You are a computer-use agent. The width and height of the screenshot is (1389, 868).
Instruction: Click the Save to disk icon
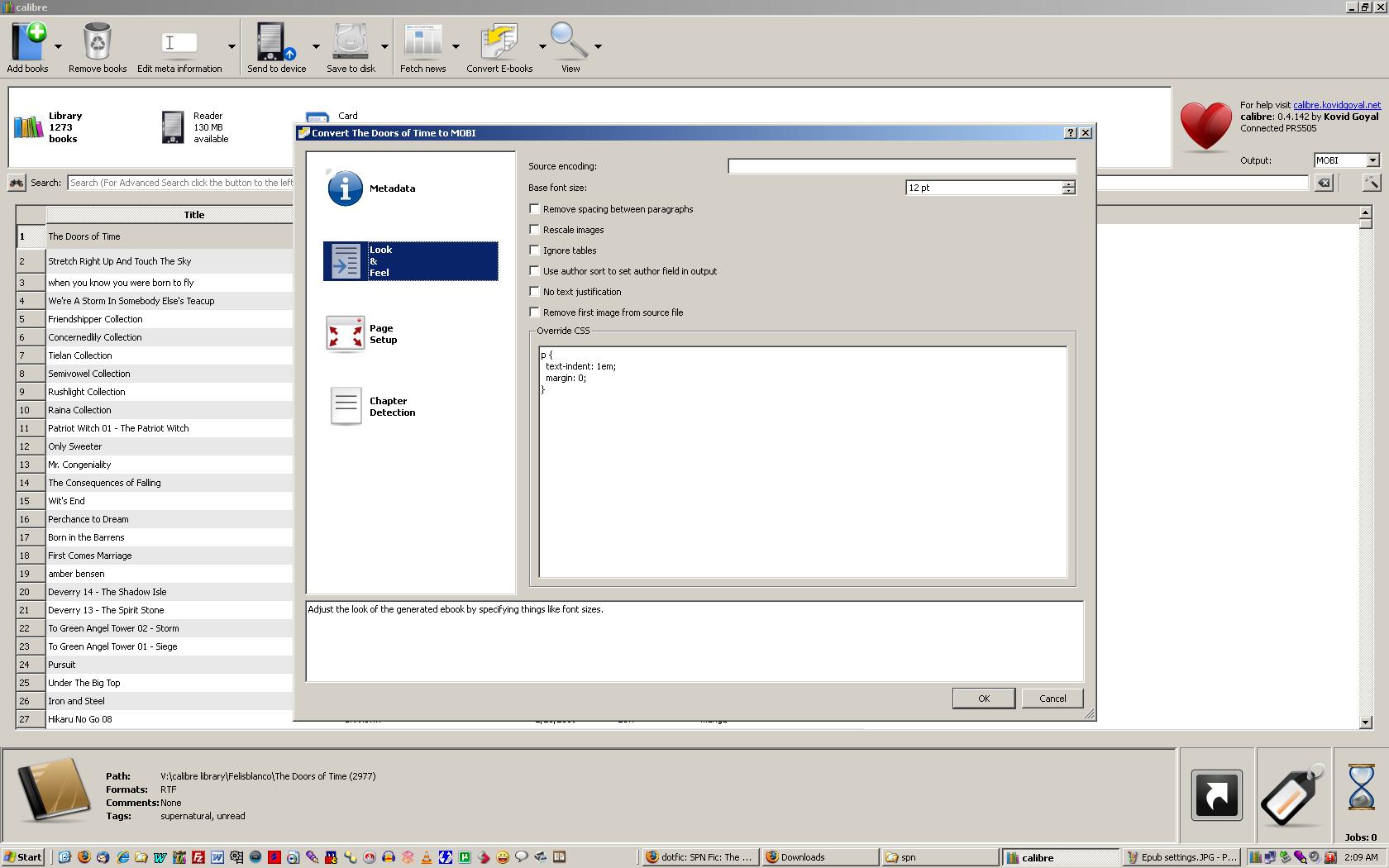pos(351,41)
